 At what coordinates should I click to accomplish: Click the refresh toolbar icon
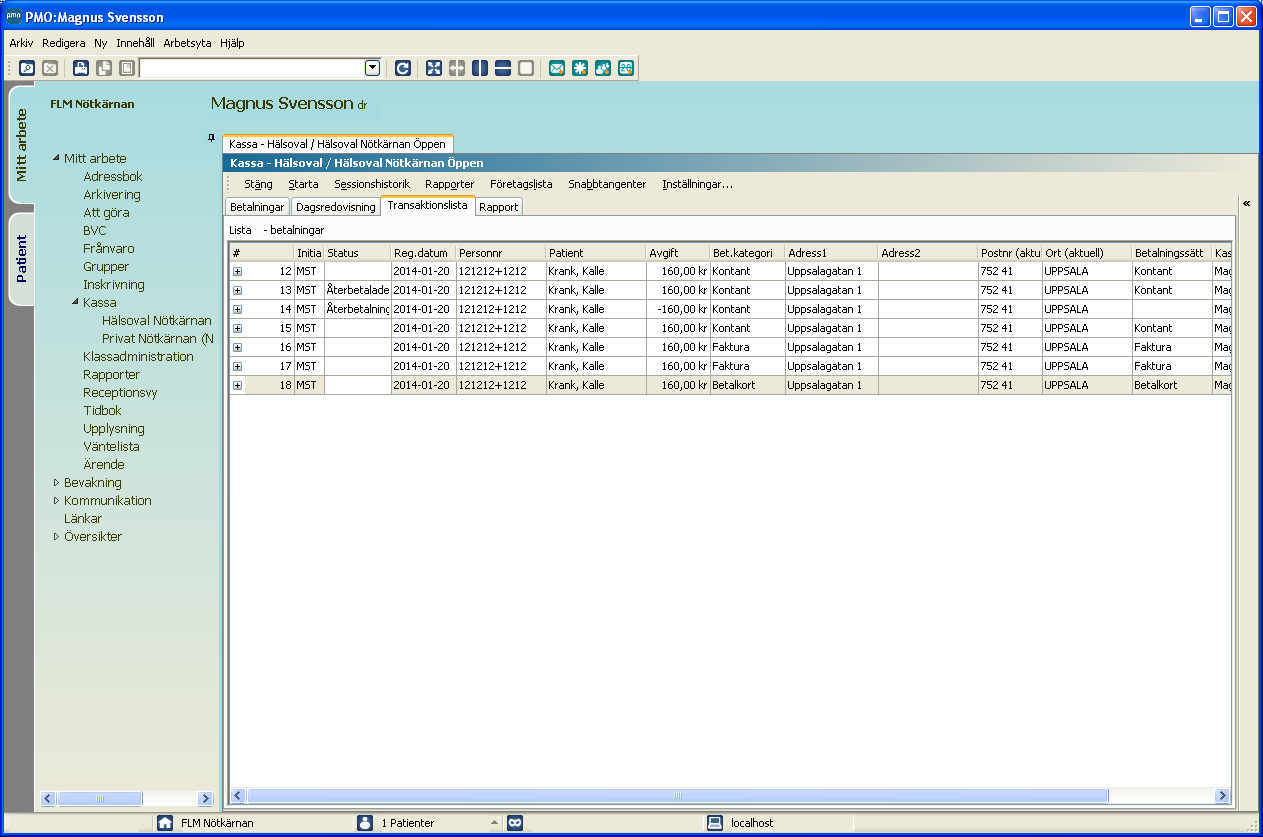(x=402, y=68)
